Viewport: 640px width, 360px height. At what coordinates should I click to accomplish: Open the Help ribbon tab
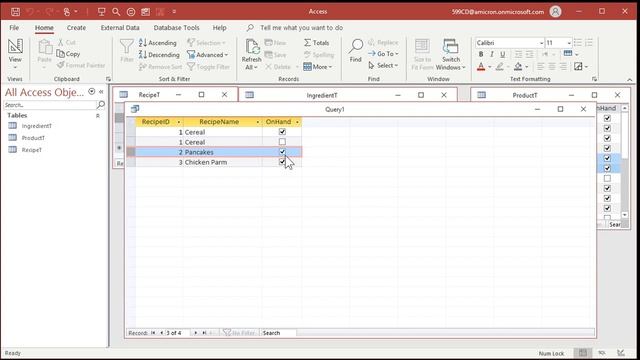(x=219, y=27)
